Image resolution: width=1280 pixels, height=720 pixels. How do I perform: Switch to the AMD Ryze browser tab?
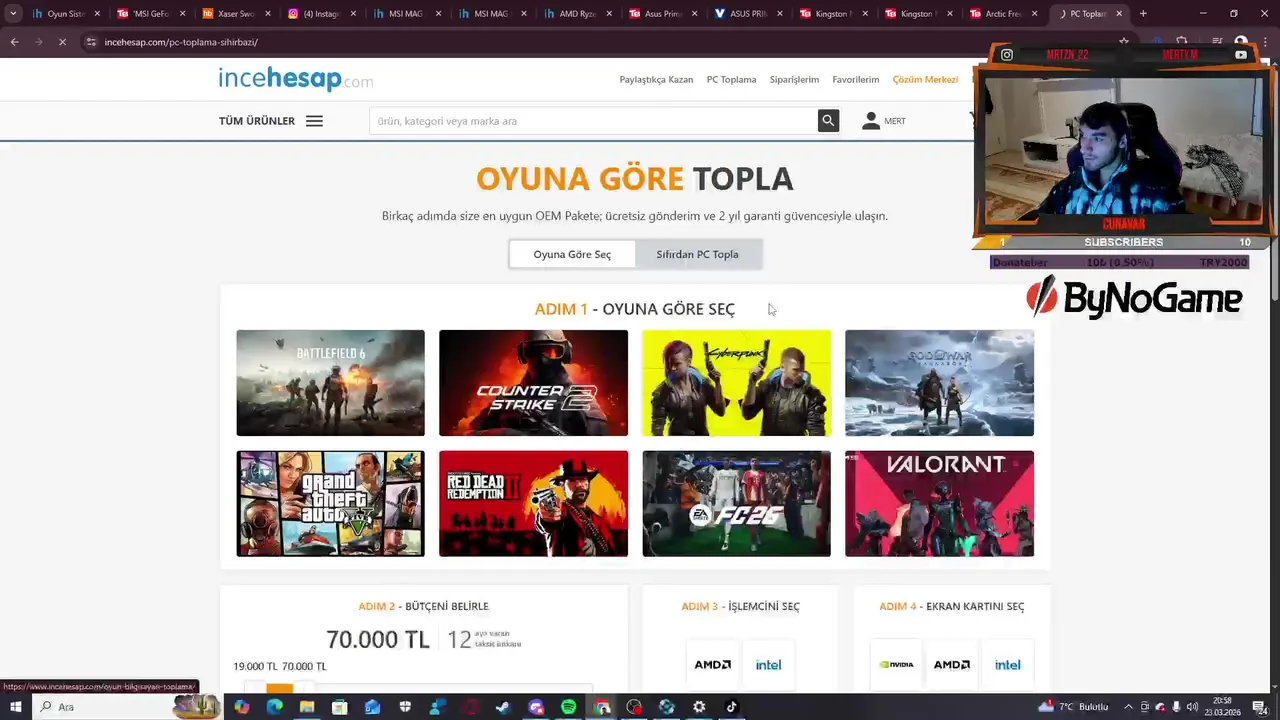click(572, 14)
